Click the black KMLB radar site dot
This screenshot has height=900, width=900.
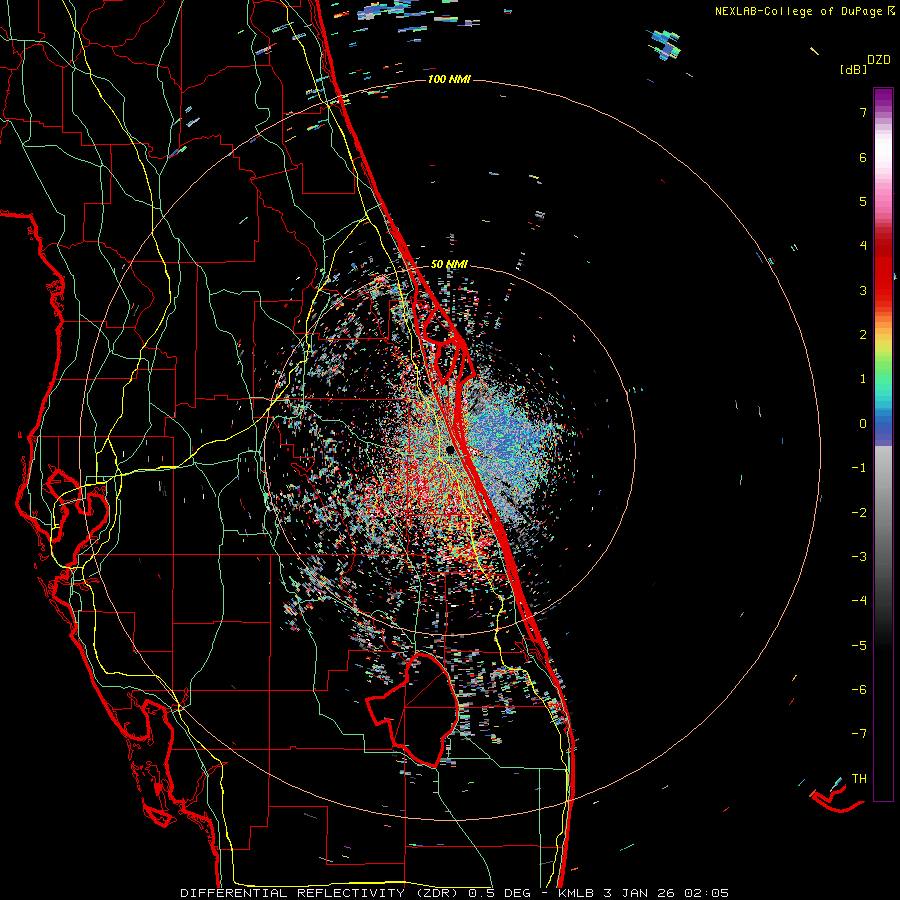450,449
